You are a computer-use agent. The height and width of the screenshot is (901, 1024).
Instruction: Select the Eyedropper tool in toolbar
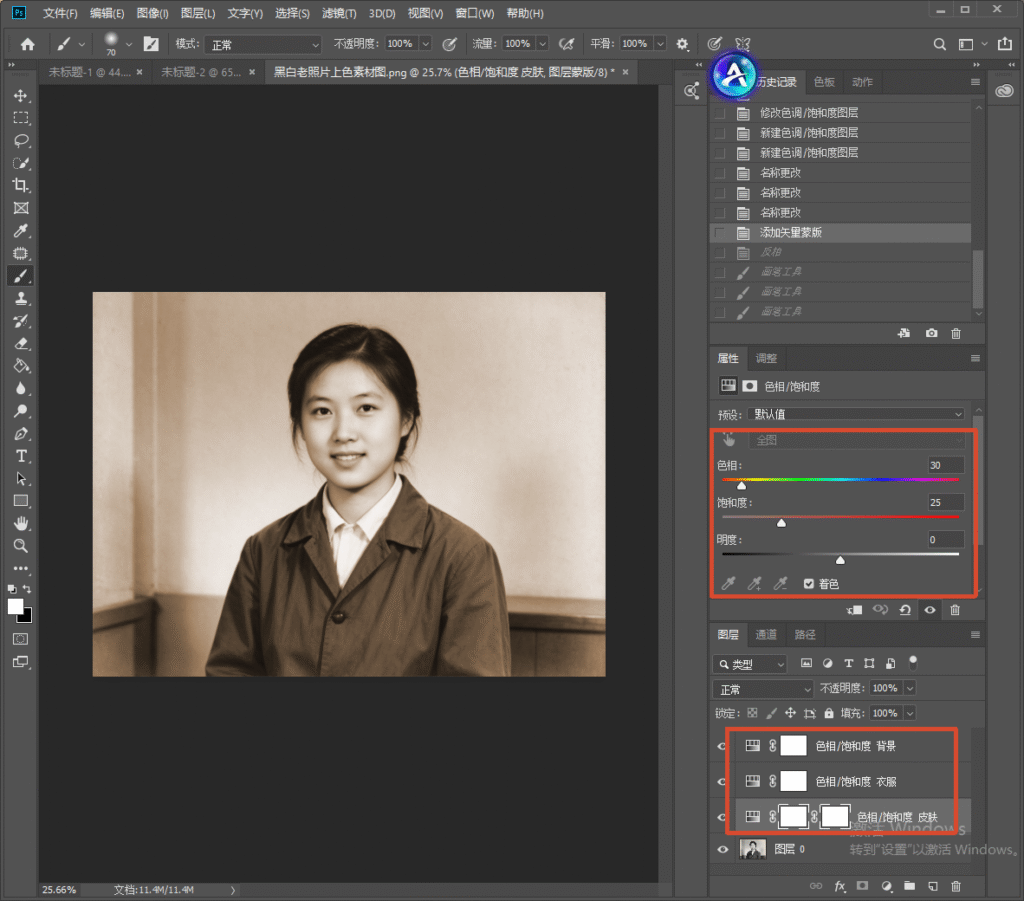pos(21,230)
